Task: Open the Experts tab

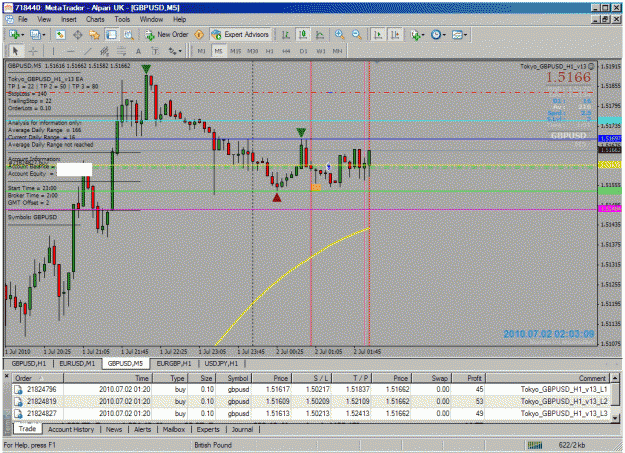Action: [x=208, y=429]
